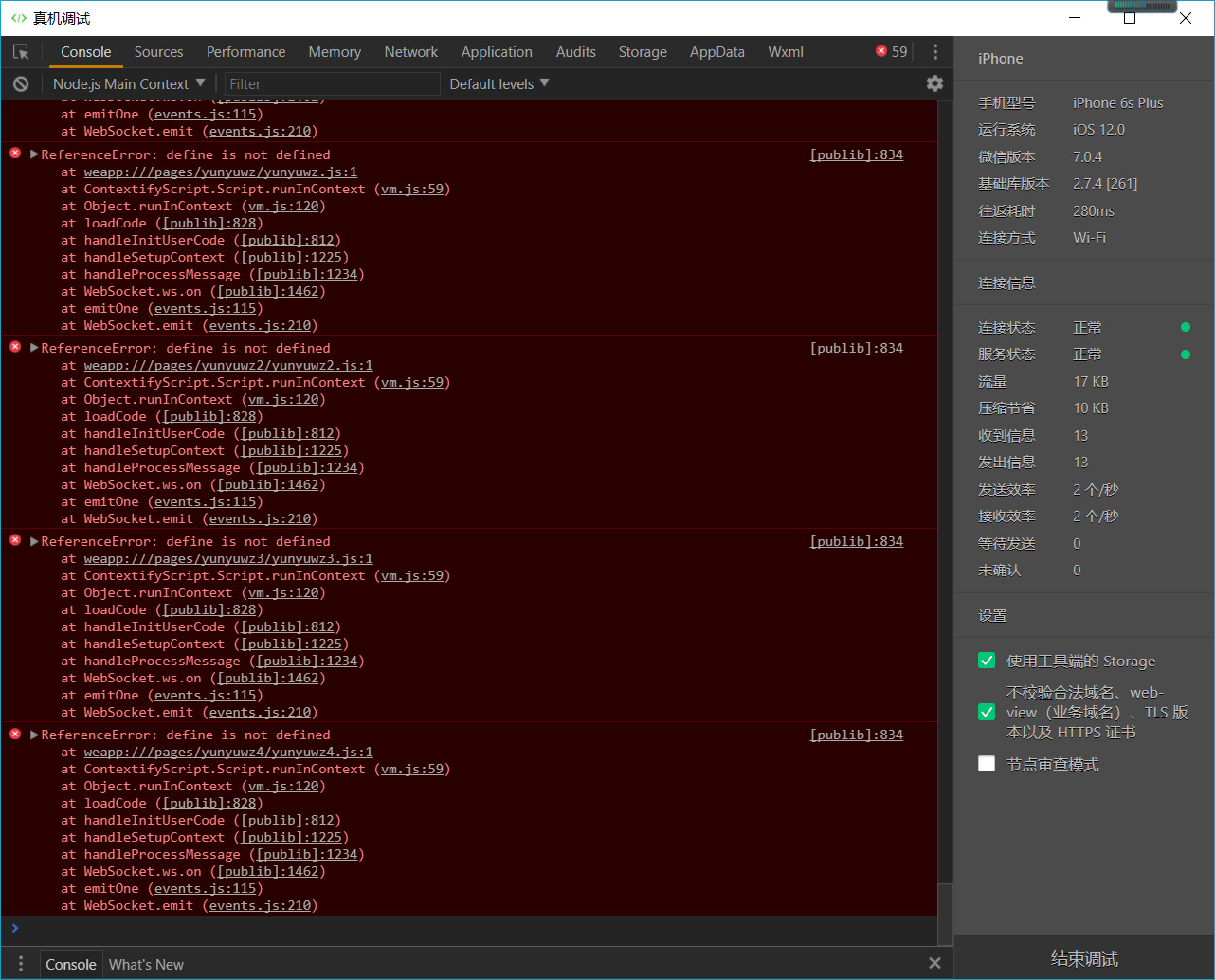Expand the yunyuwz3.js ReferenceError entry

(34, 541)
